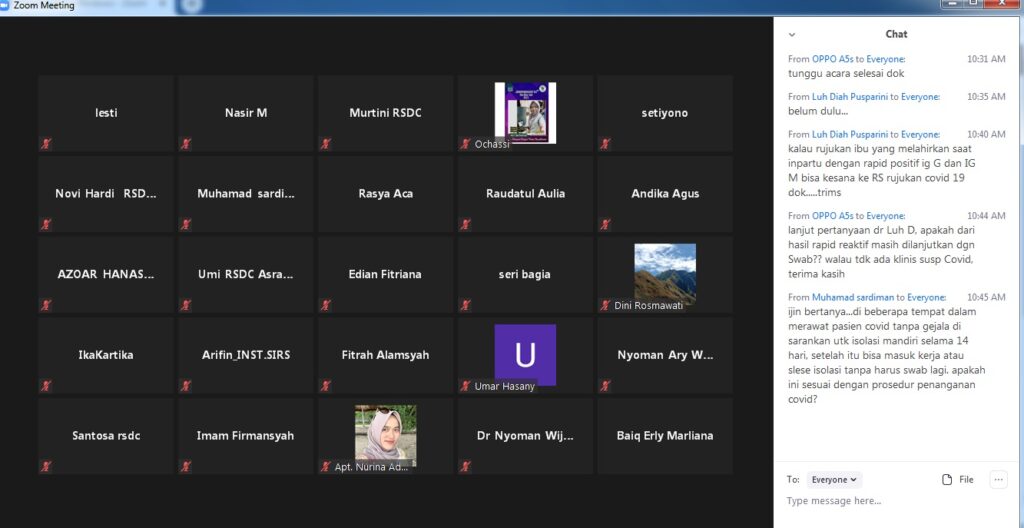Click the muted mic icon beside Ochassi
Viewport: 1024px width, 528px height.
point(465,143)
